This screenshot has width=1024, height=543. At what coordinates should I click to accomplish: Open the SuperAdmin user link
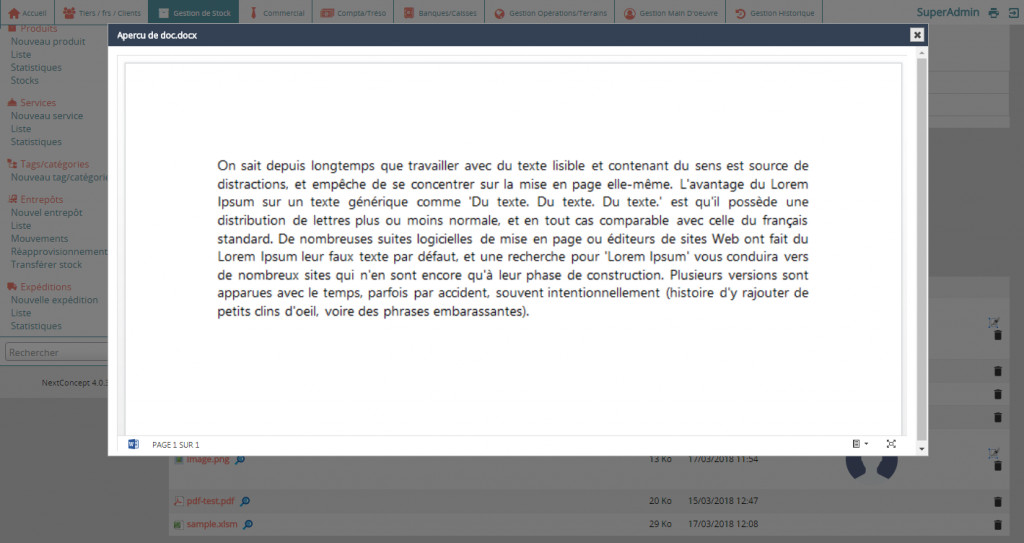tap(948, 12)
